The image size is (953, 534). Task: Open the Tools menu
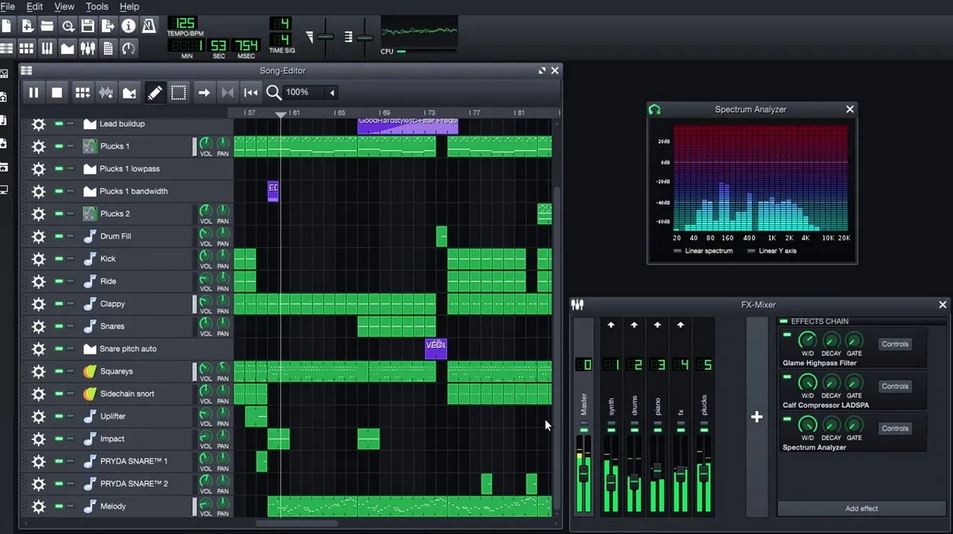tap(97, 7)
